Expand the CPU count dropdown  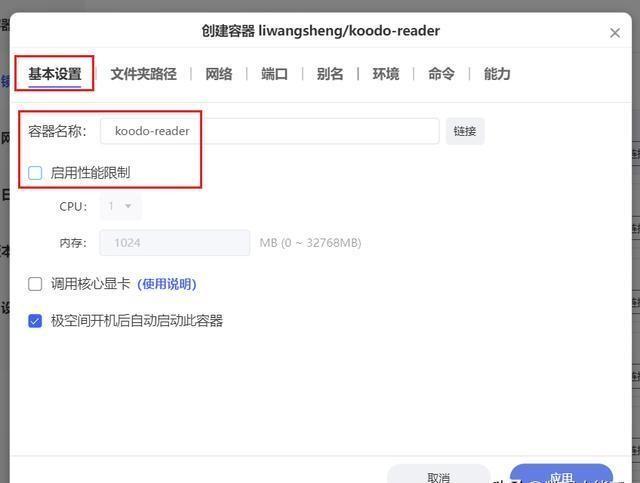[x=120, y=207]
